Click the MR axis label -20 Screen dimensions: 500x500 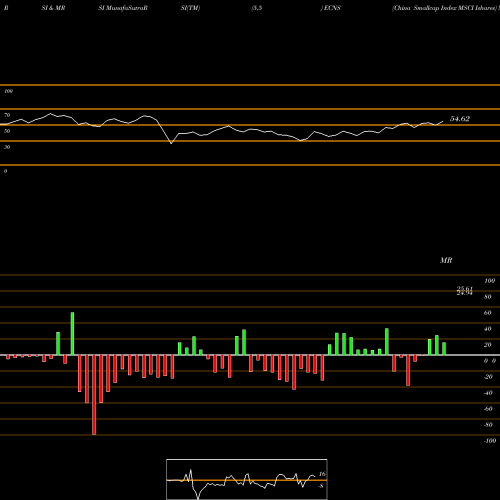tap(488, 377)
